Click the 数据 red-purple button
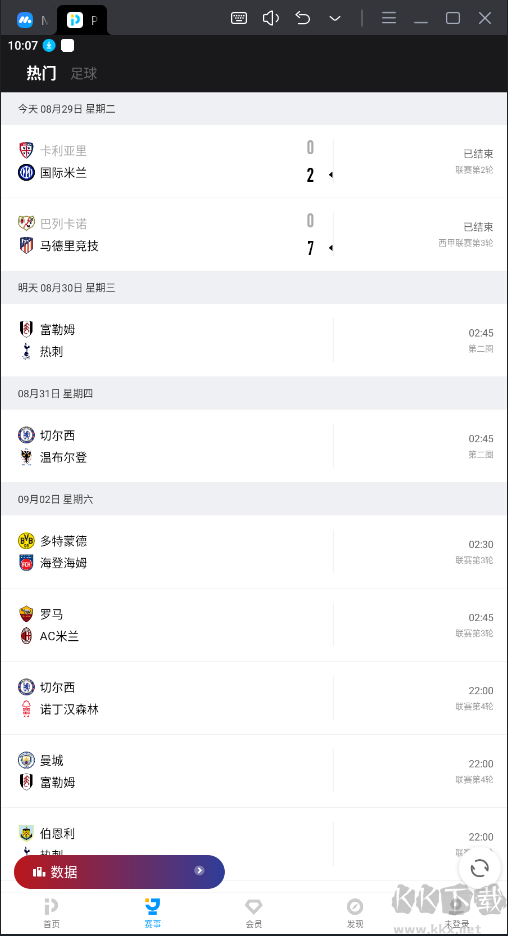 pyautogui.click(x=119, y=872)
